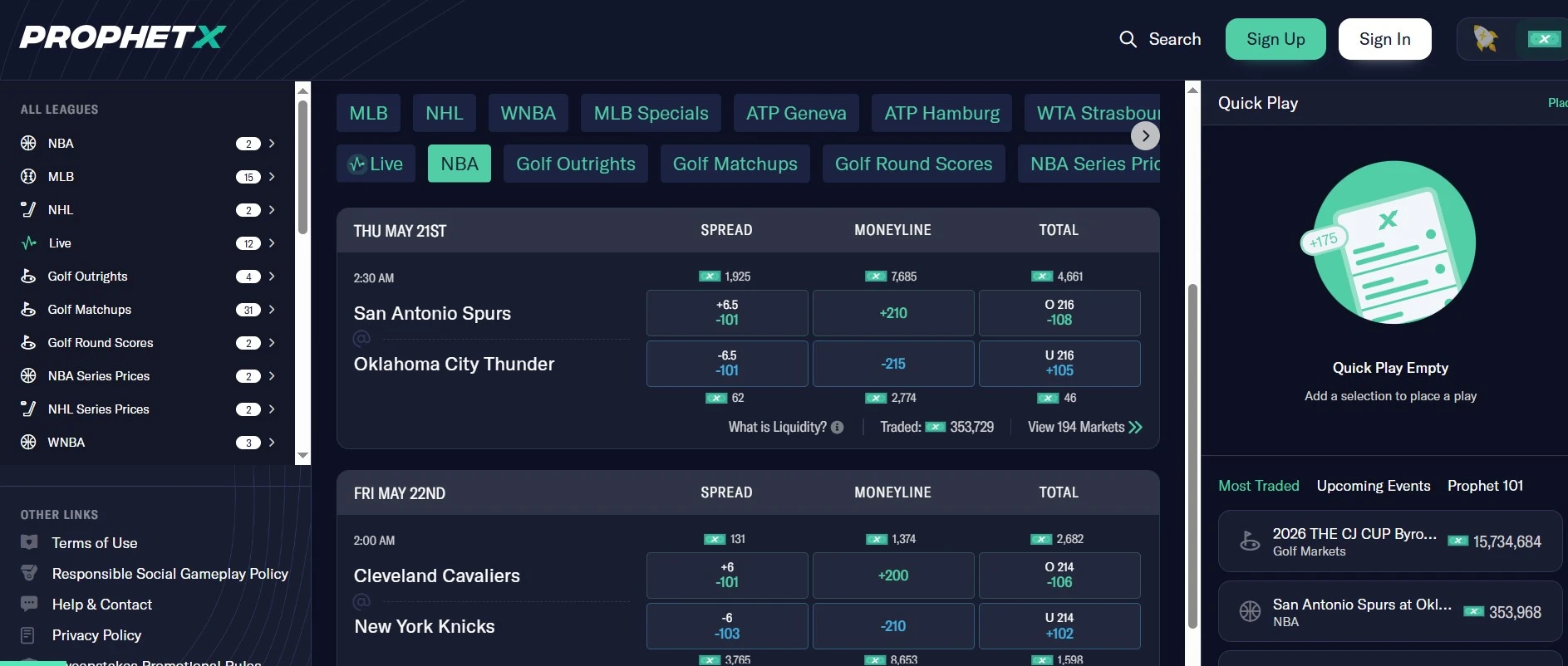Viewport: 1568px width, 666px height.
Task: Expand the MLB league chevron
Action: (272, 176)
